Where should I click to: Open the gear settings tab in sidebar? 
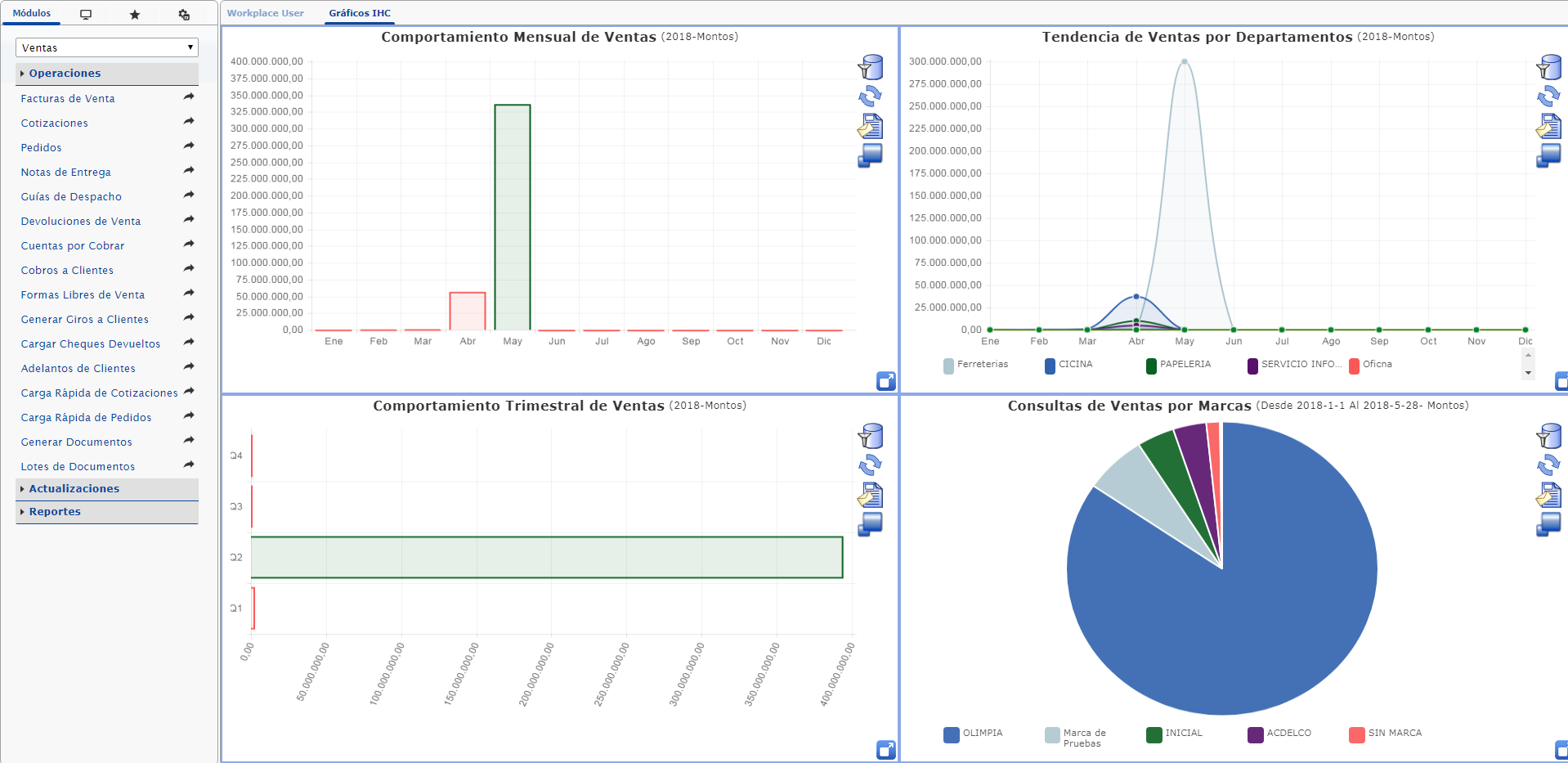coord(184,15)
